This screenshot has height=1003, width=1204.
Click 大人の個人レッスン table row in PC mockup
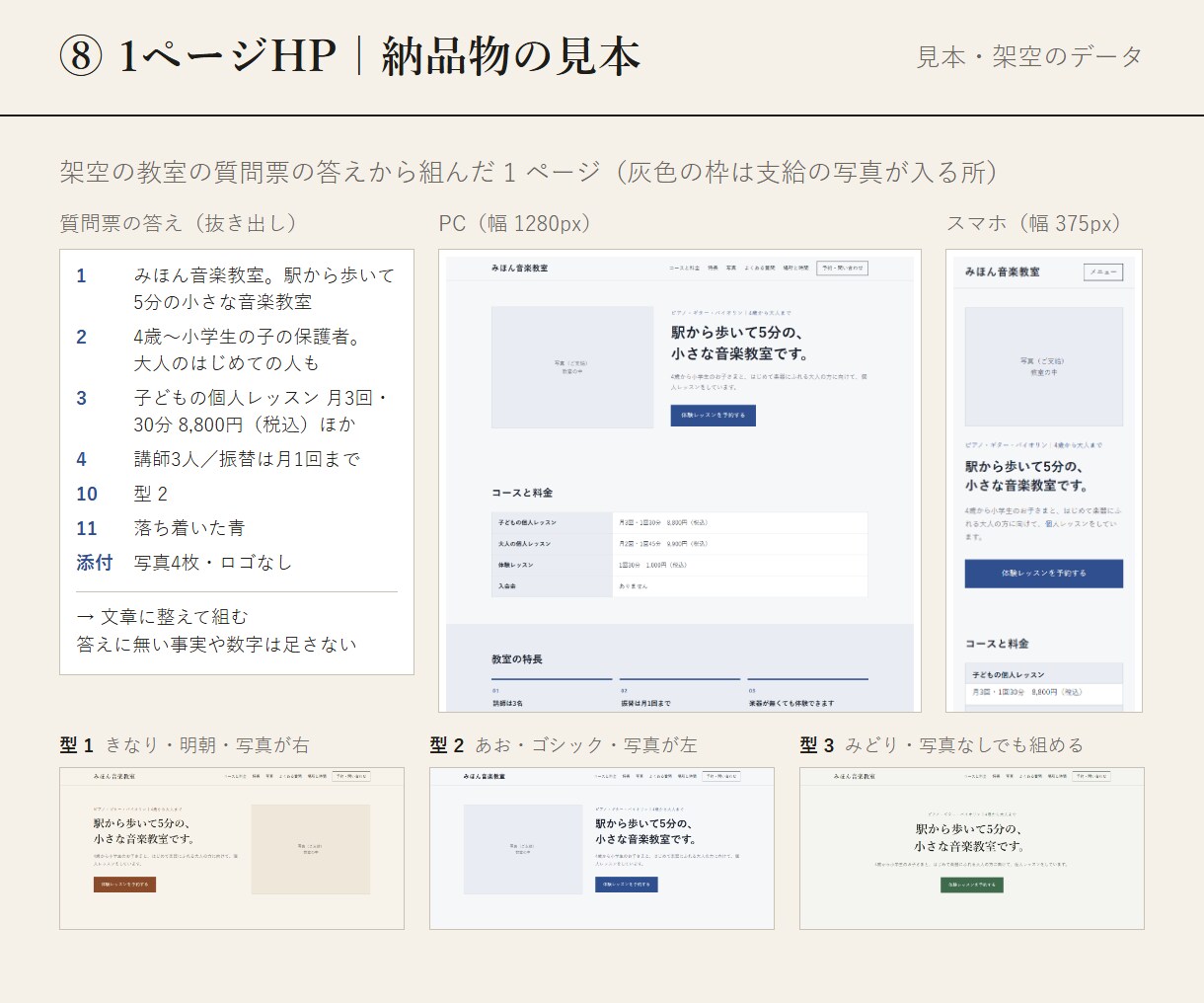tap(679, 544)
